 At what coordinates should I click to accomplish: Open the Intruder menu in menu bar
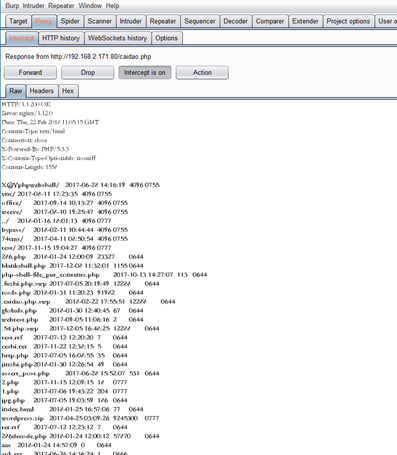click(34, 6)
